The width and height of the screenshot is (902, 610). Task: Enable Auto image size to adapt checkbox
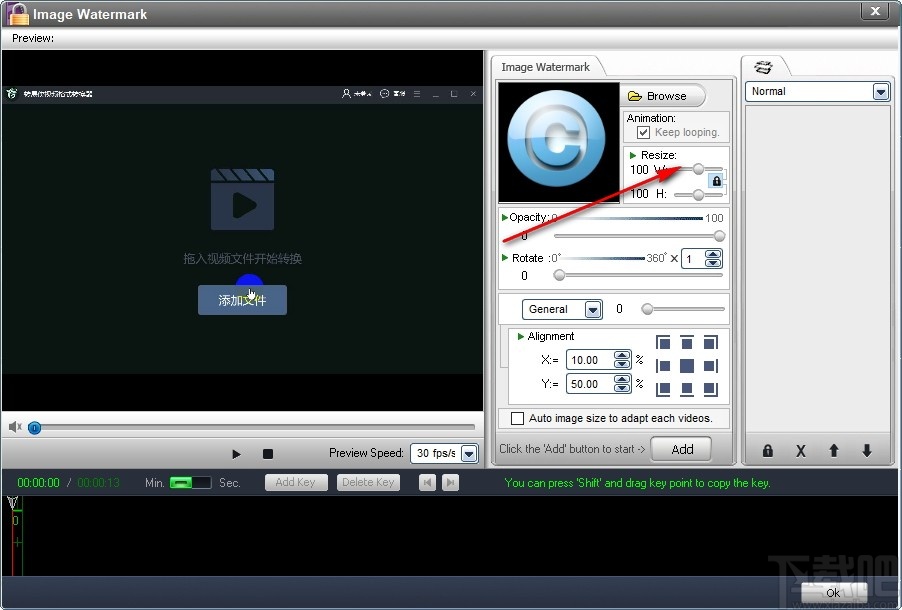click(517, 418)
